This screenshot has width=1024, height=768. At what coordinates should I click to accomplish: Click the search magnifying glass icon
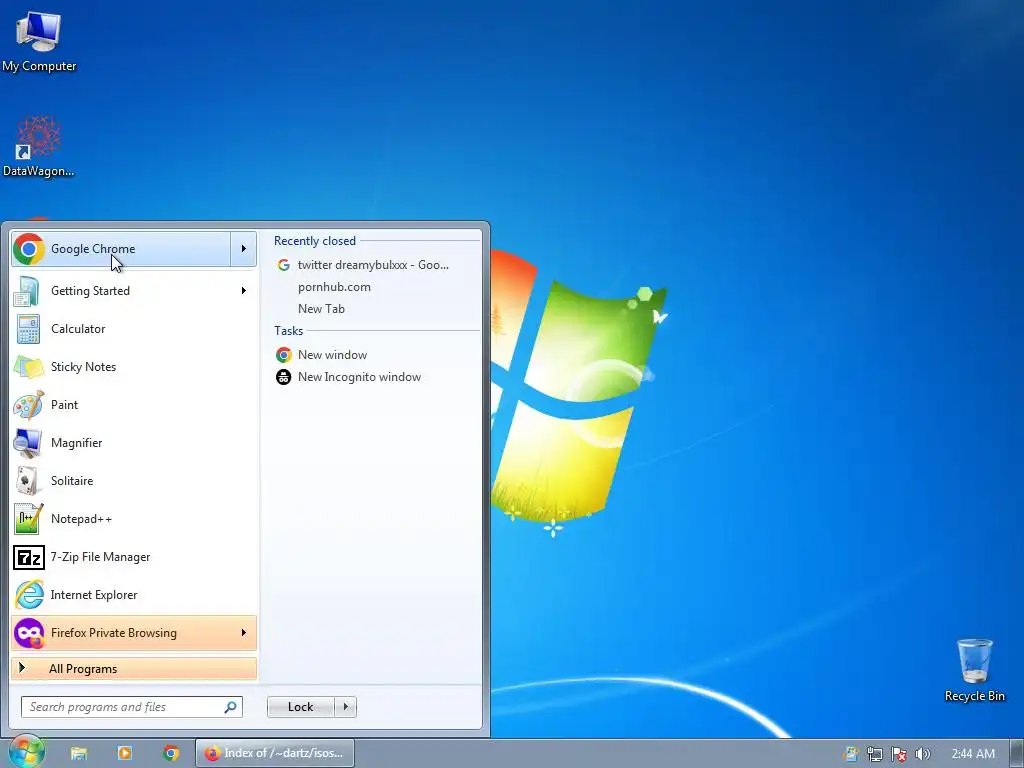pos(231,707)
